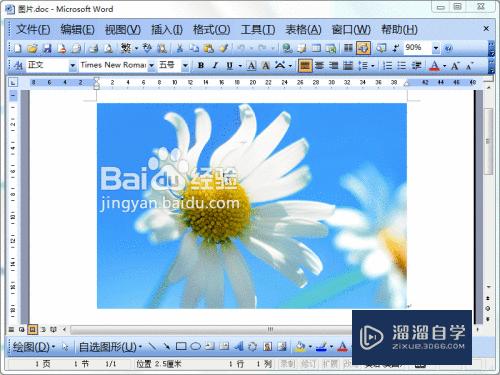Select the daisy flower picture in the document
The image size is (500, 375).
[x=252, y=206]
